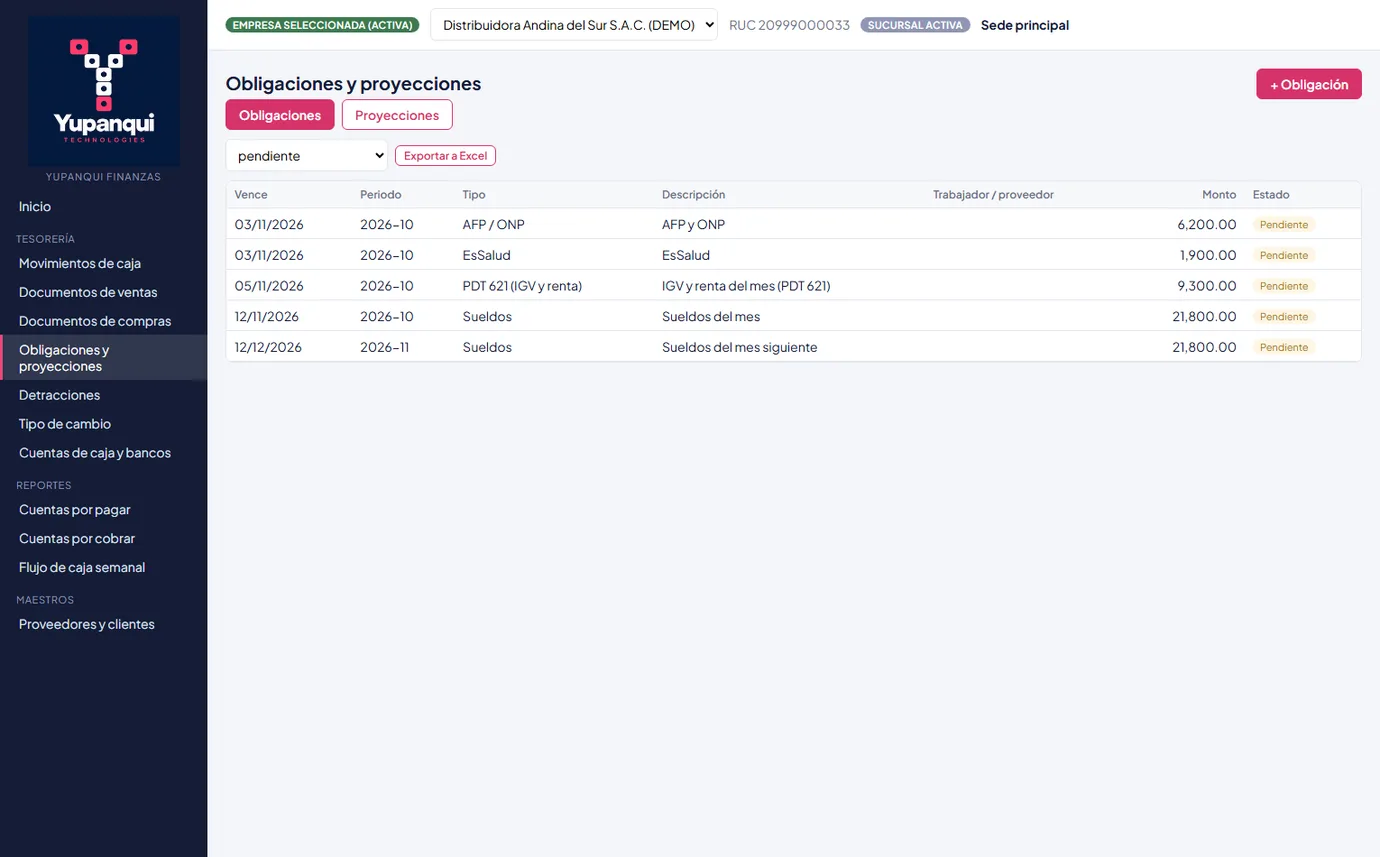The width and height of the screenshot is (1380, 857).
Task: Open Documentos de compras page
Action: click(x=95, y=321)
